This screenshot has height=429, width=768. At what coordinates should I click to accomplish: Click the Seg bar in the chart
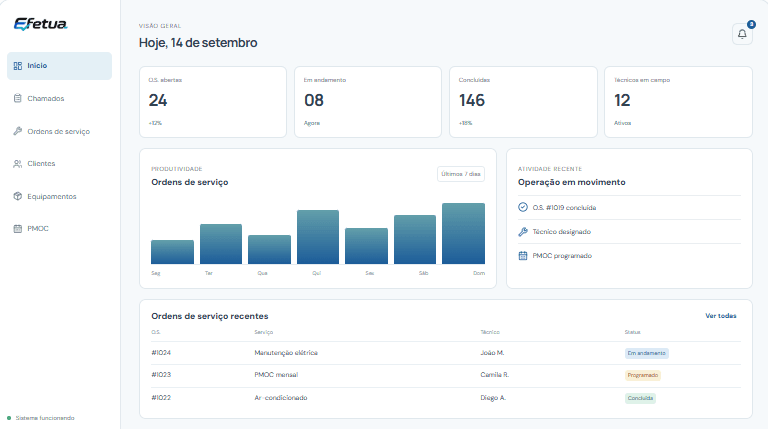coord(172,252)
